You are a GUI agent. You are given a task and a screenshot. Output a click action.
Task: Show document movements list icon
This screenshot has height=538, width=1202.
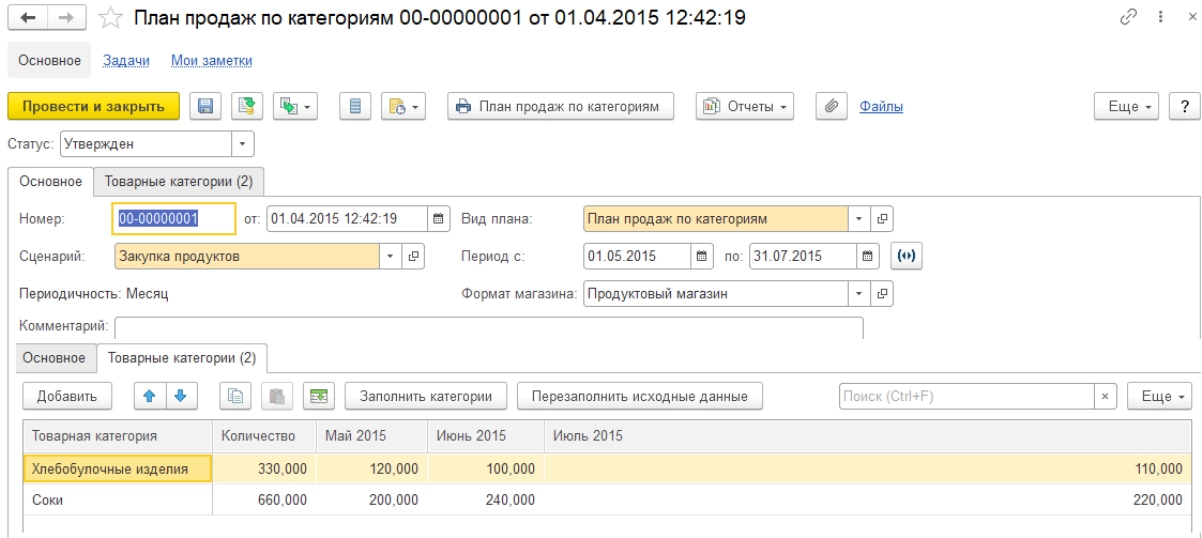(x=354, y=106)
